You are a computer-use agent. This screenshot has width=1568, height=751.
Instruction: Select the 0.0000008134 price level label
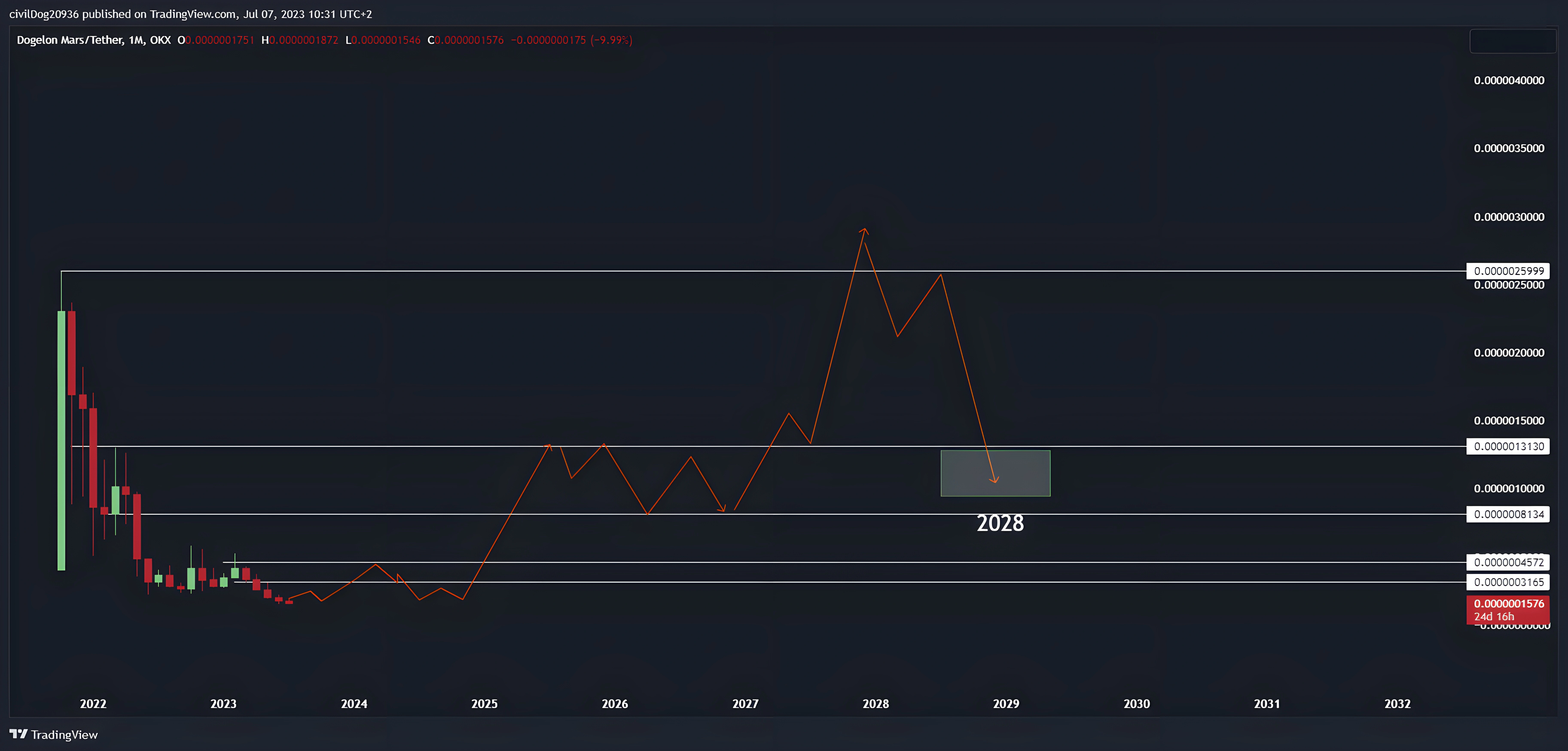tap(1508, 514)
